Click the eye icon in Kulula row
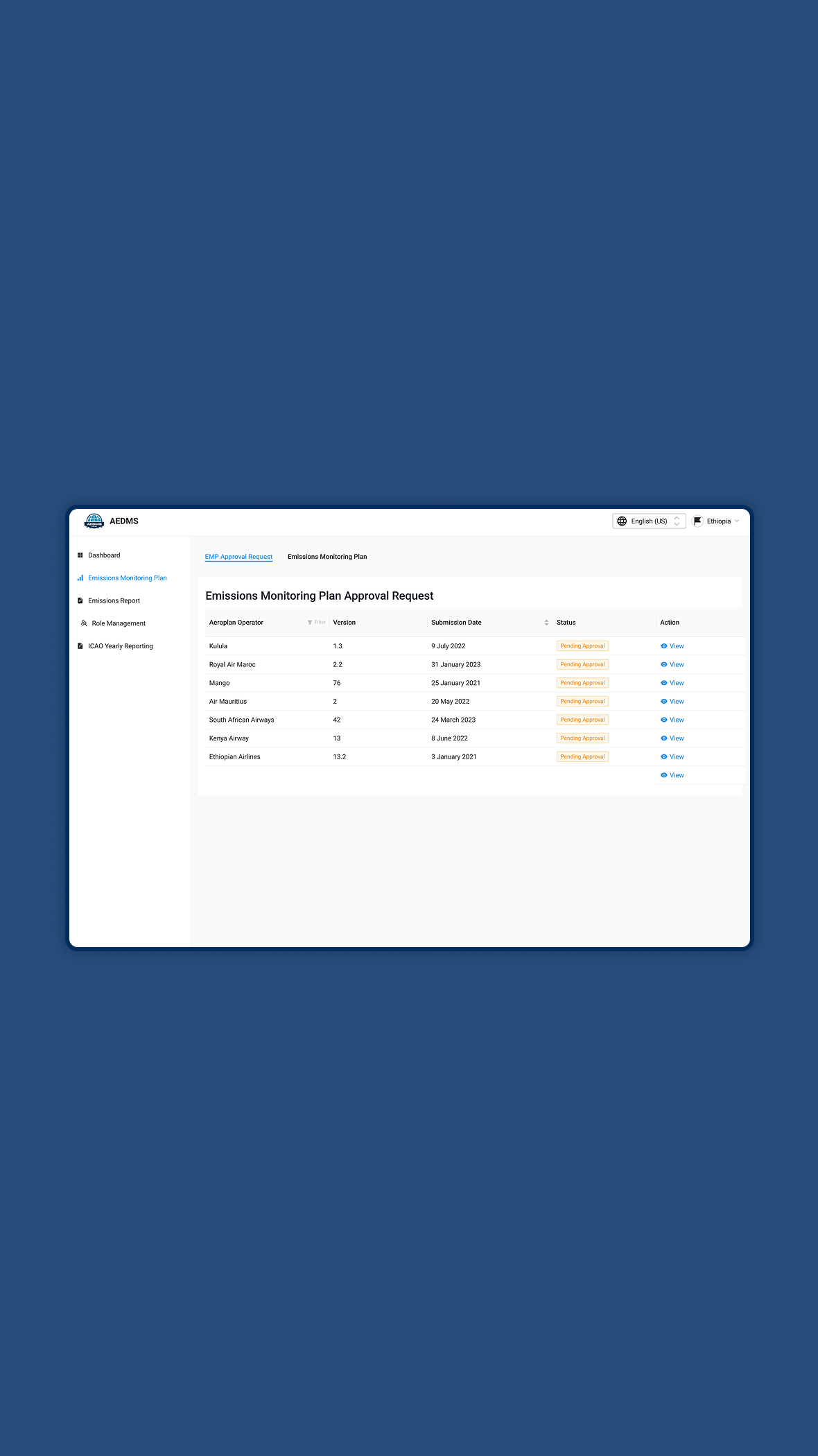 [x=663, y=646]
